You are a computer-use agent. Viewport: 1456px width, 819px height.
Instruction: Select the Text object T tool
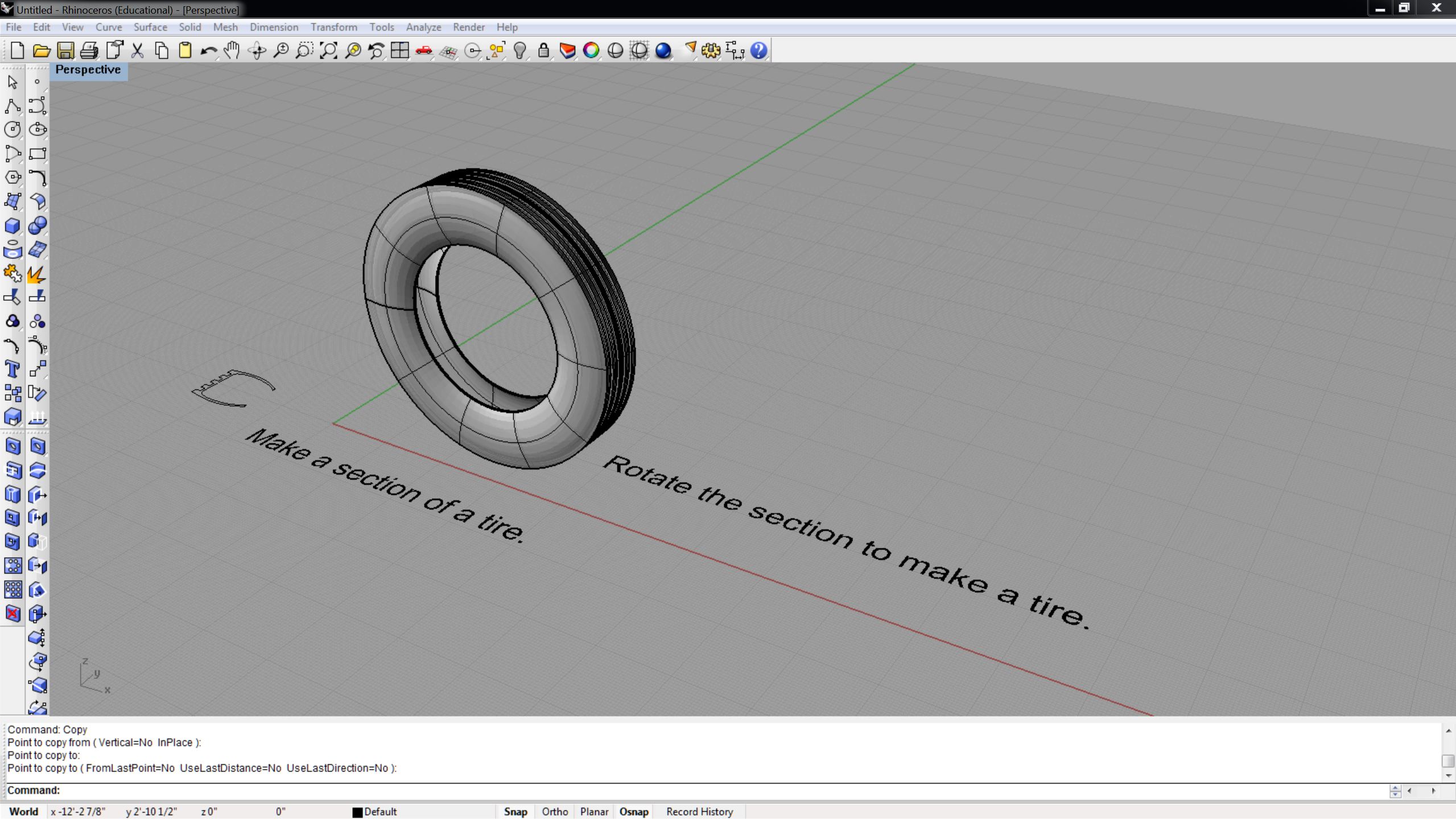click(13, 369)
